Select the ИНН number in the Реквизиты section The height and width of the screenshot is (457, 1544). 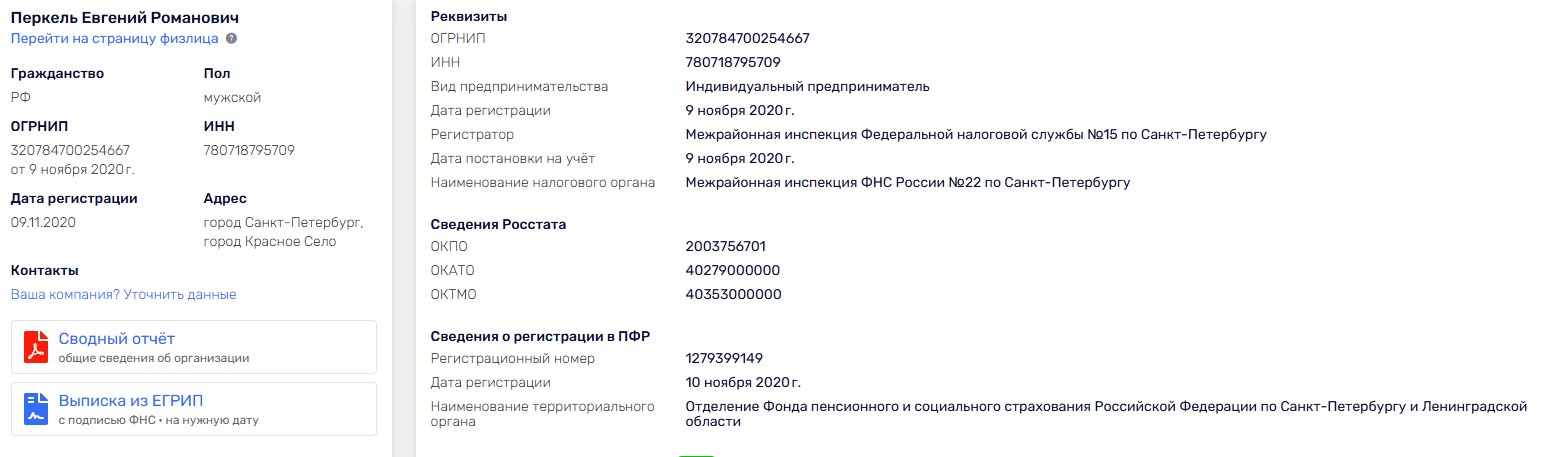(x=733, y=62)
